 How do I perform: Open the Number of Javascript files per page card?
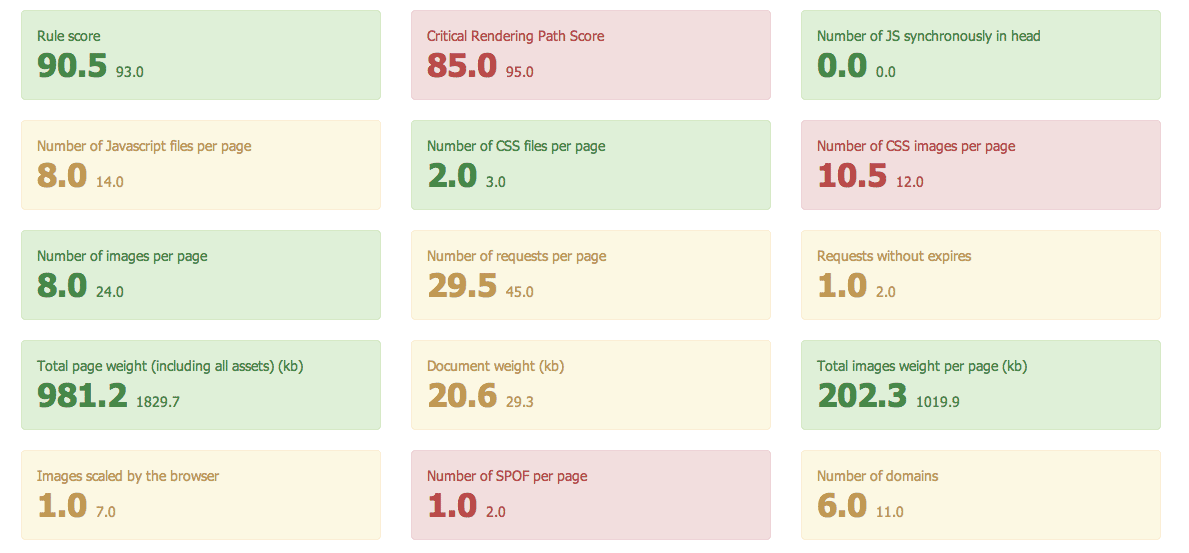(x=201, y=165)
